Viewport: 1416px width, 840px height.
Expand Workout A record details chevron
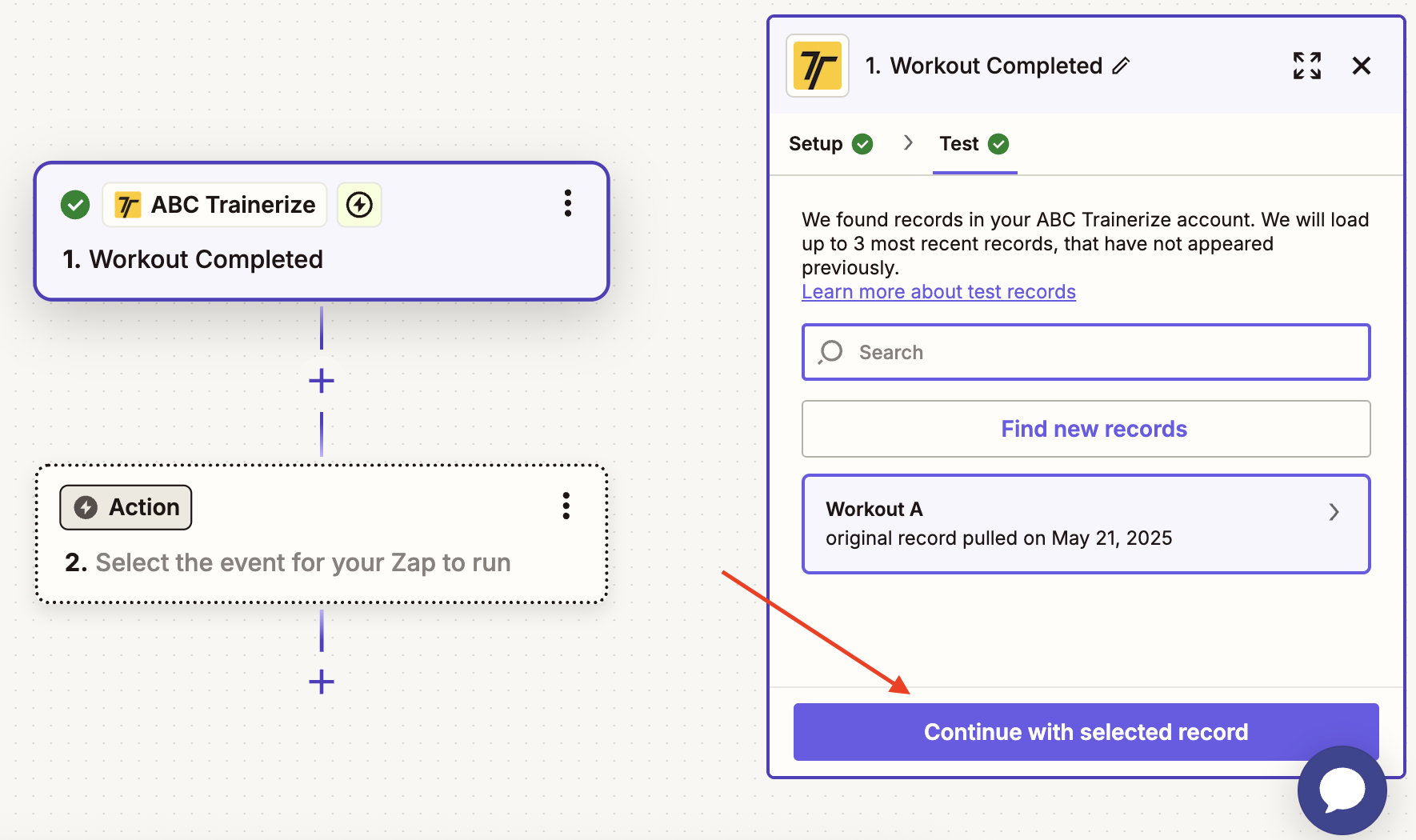point(1334,512)
